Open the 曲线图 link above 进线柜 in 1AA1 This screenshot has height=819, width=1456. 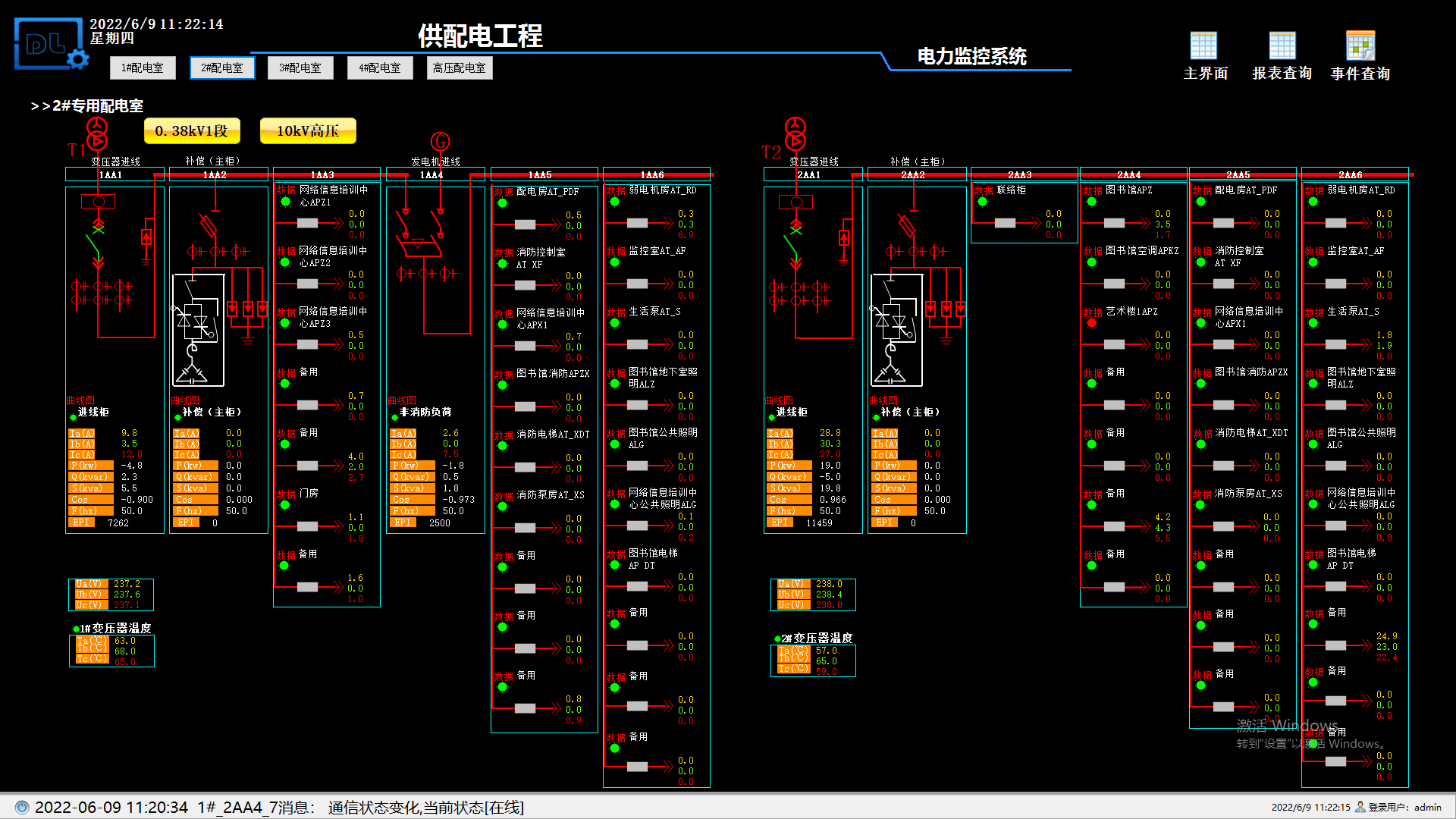click(80, 400)
